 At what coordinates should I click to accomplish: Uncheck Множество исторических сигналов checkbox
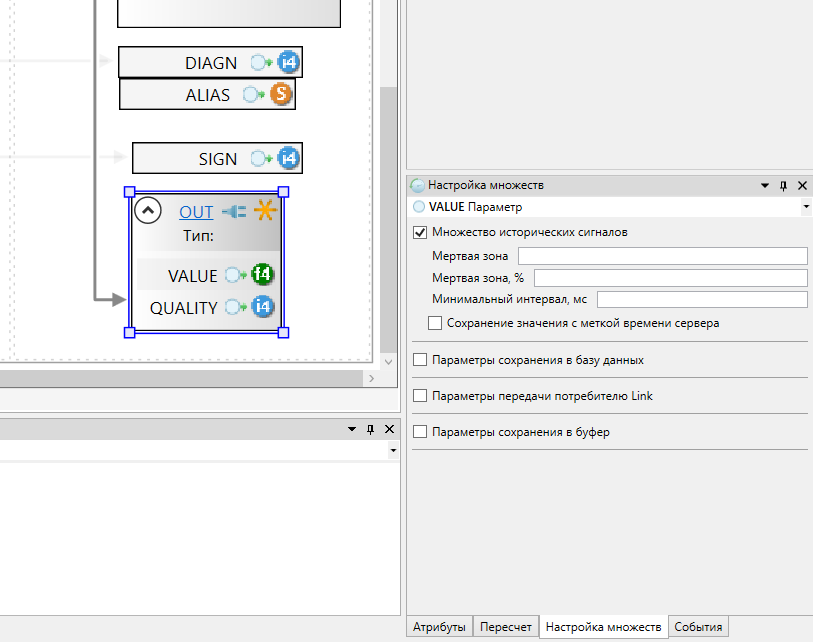420,232
